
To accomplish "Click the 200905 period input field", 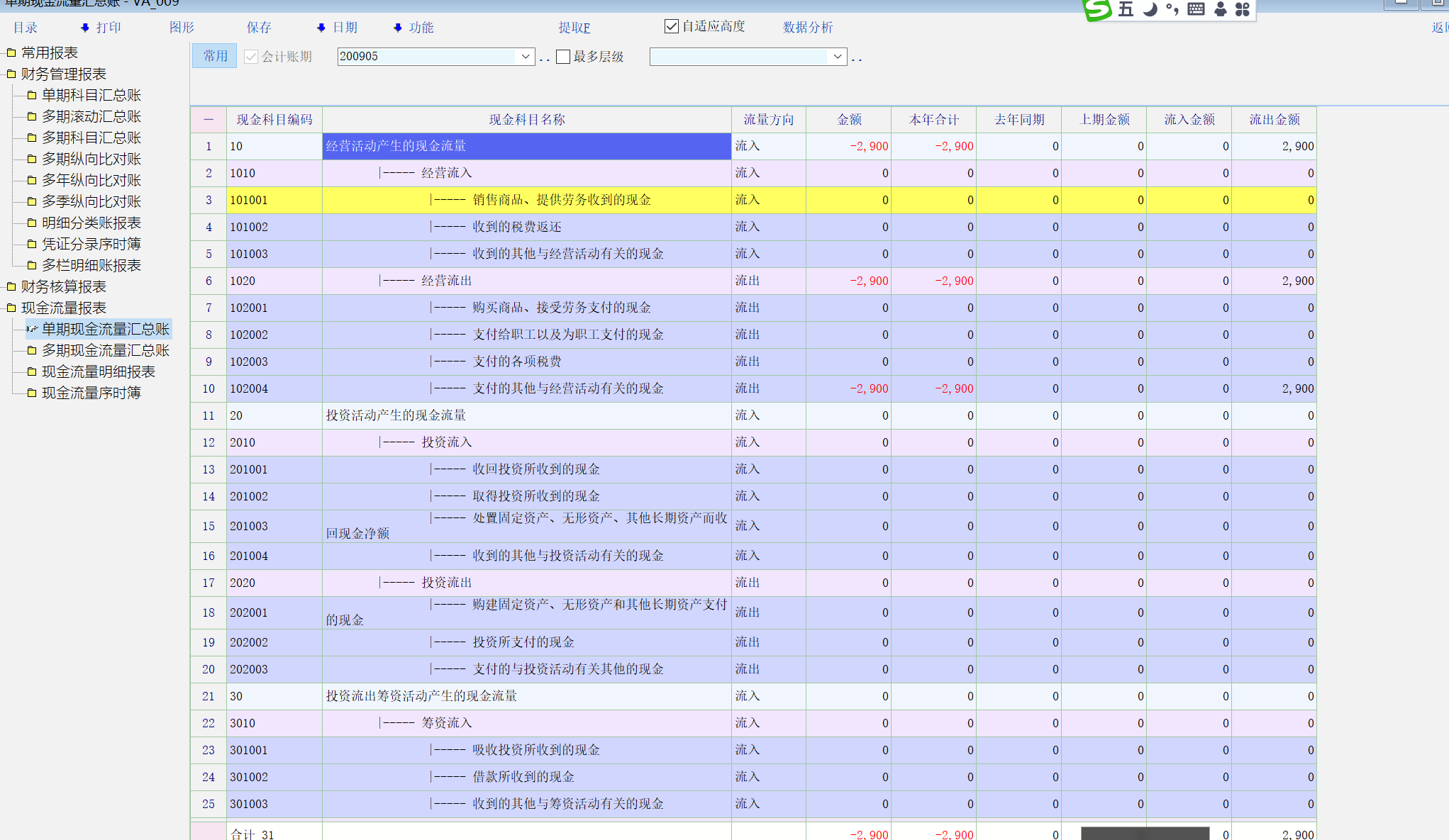I will coord(428,57).
